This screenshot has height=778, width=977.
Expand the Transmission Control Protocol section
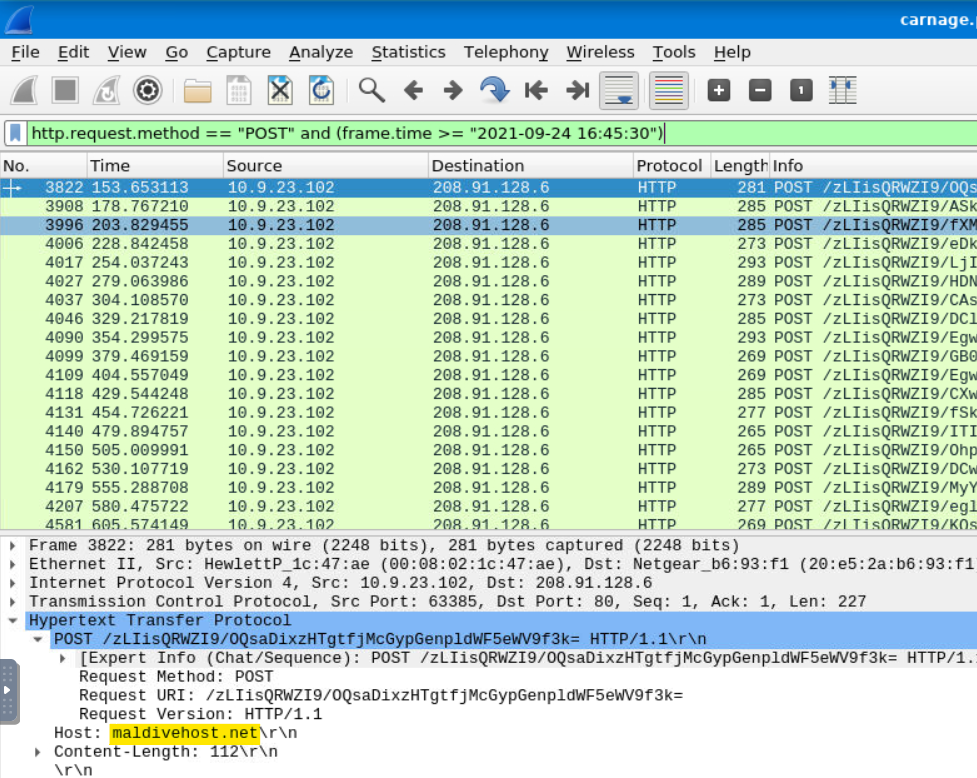coord(12,602)
